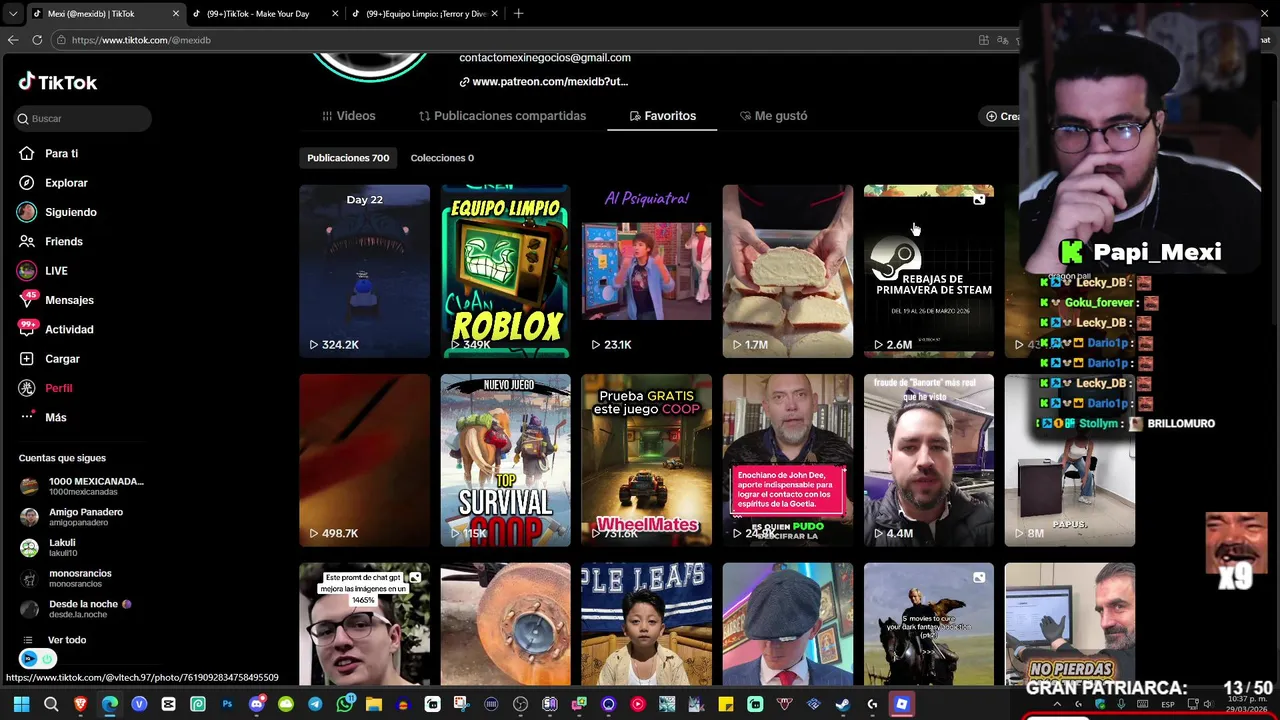The image size is (1280, 720).
Task: Switch to the Me gustó tab
Action: click(773, 116)
